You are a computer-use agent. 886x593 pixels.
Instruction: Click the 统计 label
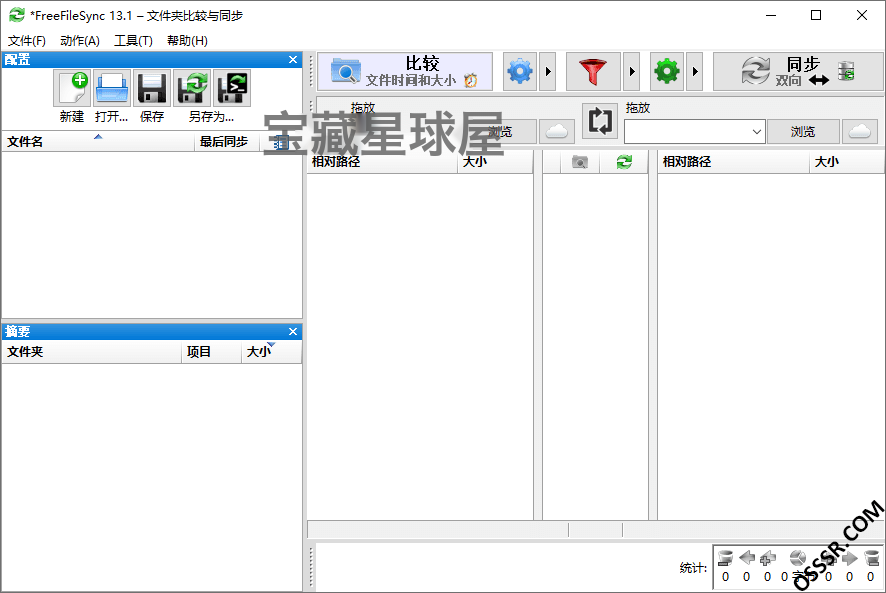click(693, 568)
